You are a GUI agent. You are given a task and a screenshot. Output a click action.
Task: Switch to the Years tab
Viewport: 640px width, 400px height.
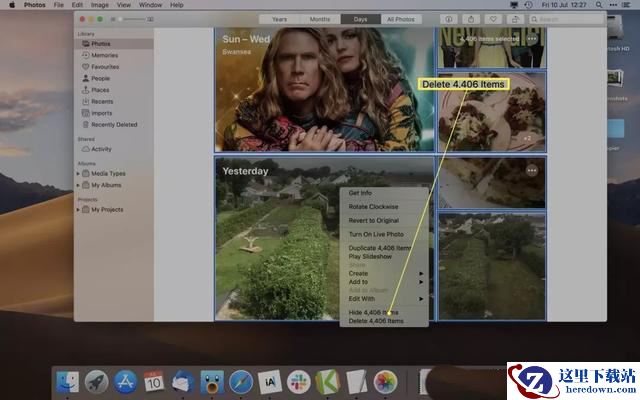pos(279,19)
